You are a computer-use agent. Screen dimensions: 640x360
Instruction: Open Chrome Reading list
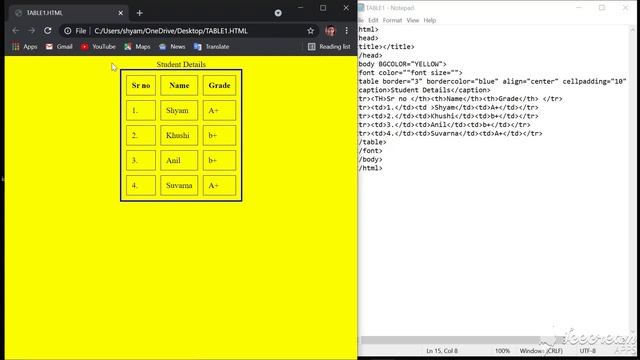coord(329,47)
